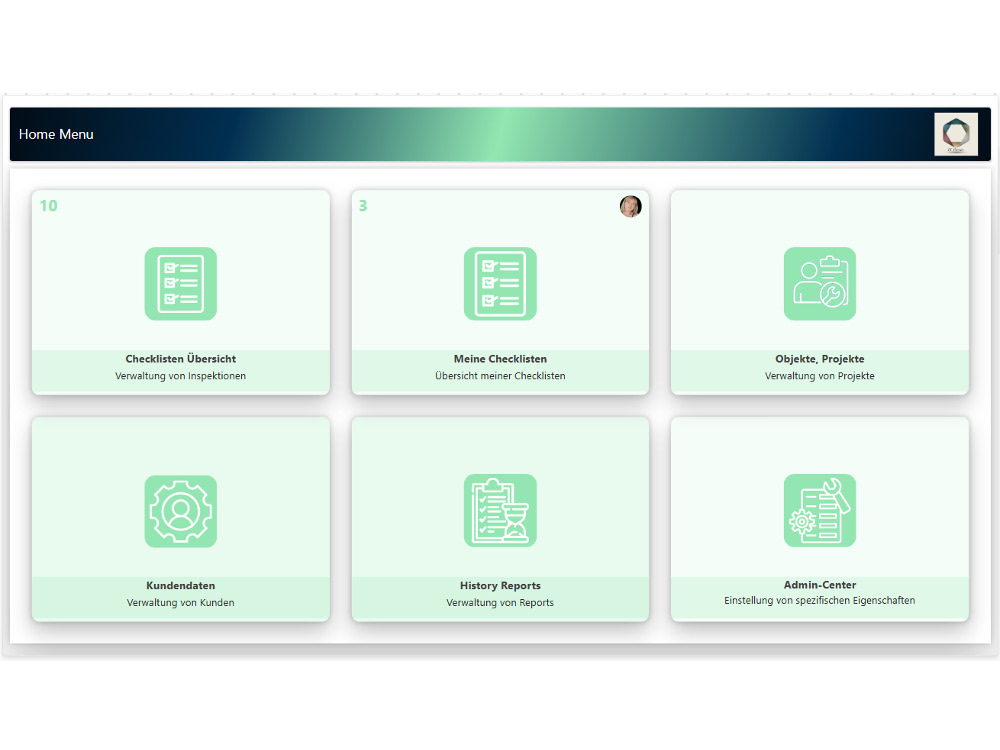Click the Home Menu header title
This screenshot has height=750, width=1000.
coord(56,135)
